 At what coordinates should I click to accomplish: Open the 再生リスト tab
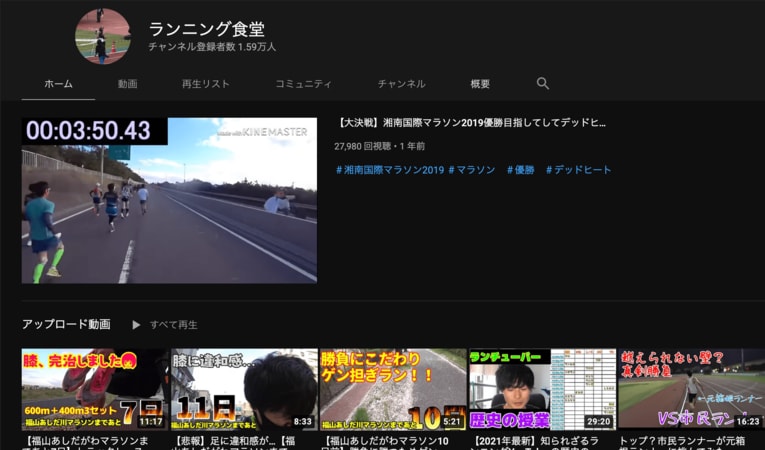pos(205,84)
